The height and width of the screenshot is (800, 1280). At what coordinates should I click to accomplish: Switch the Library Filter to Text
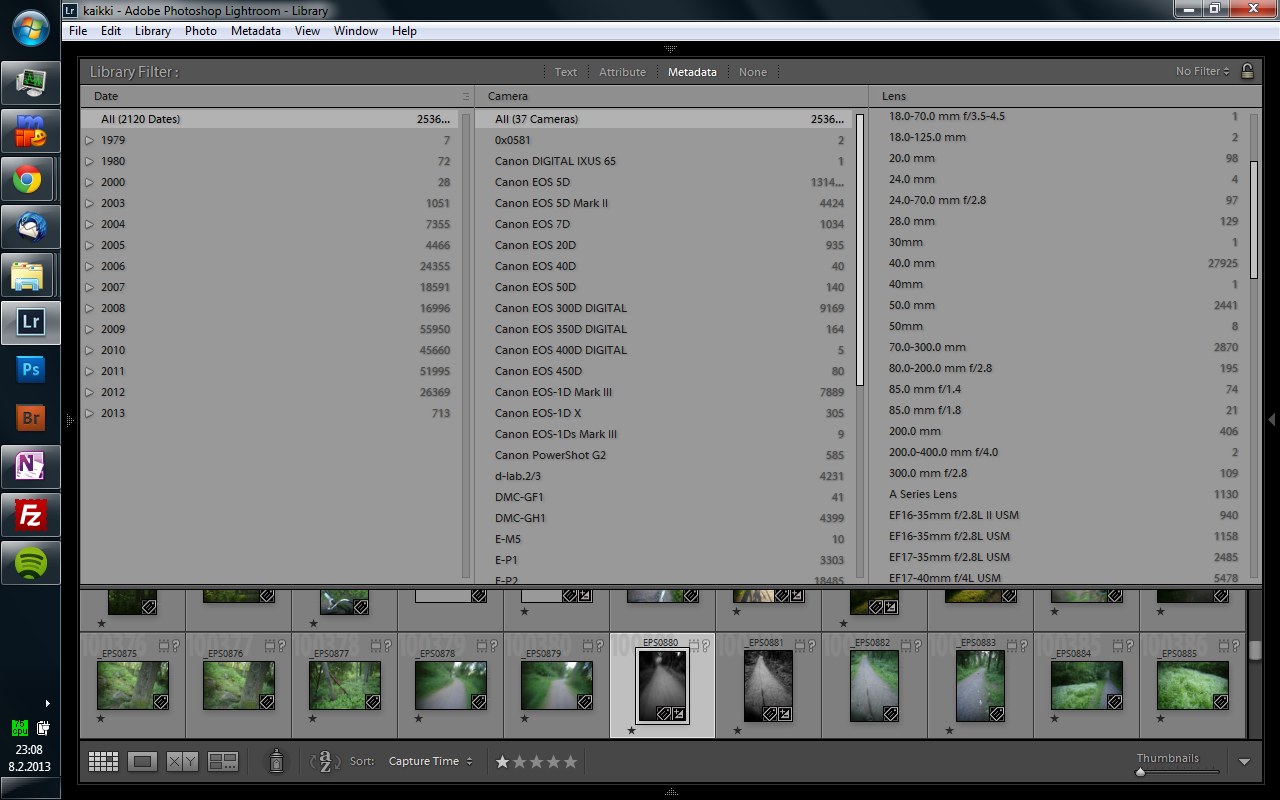point(566,72)
